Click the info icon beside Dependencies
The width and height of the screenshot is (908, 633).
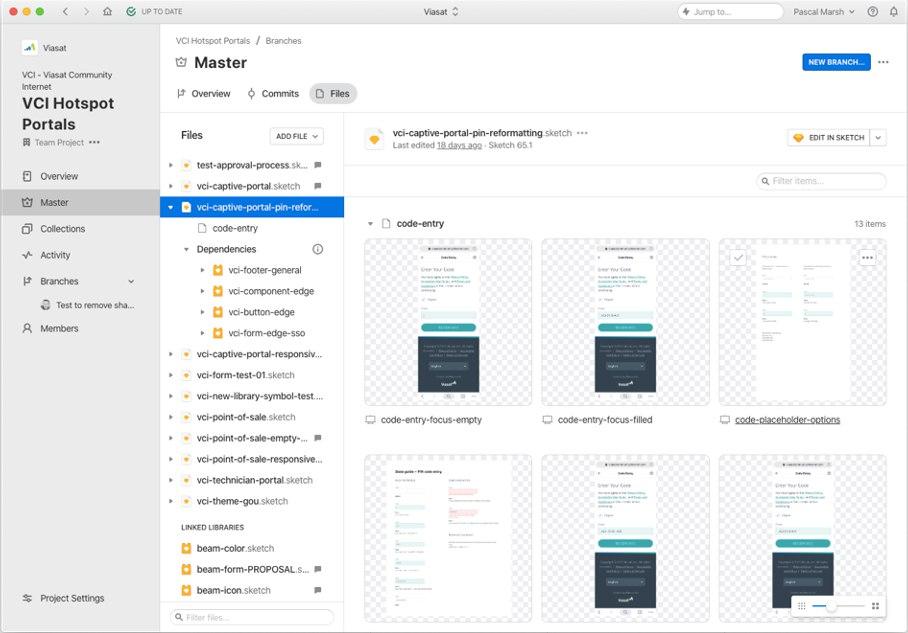(x=318, y=249)
